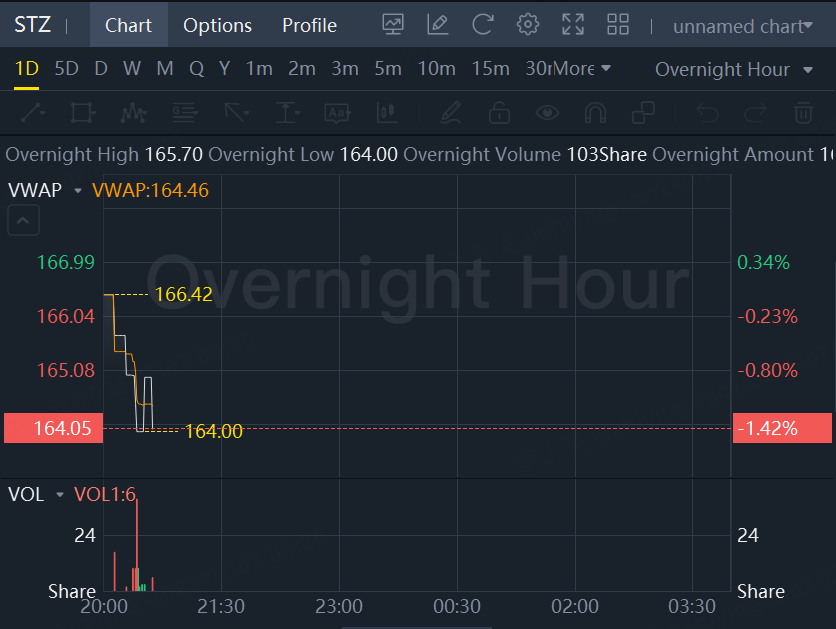The width and height of the screenshot is (836, 629).
Task: Toggle drawings visibility with the eye icon
Action: 547,112
